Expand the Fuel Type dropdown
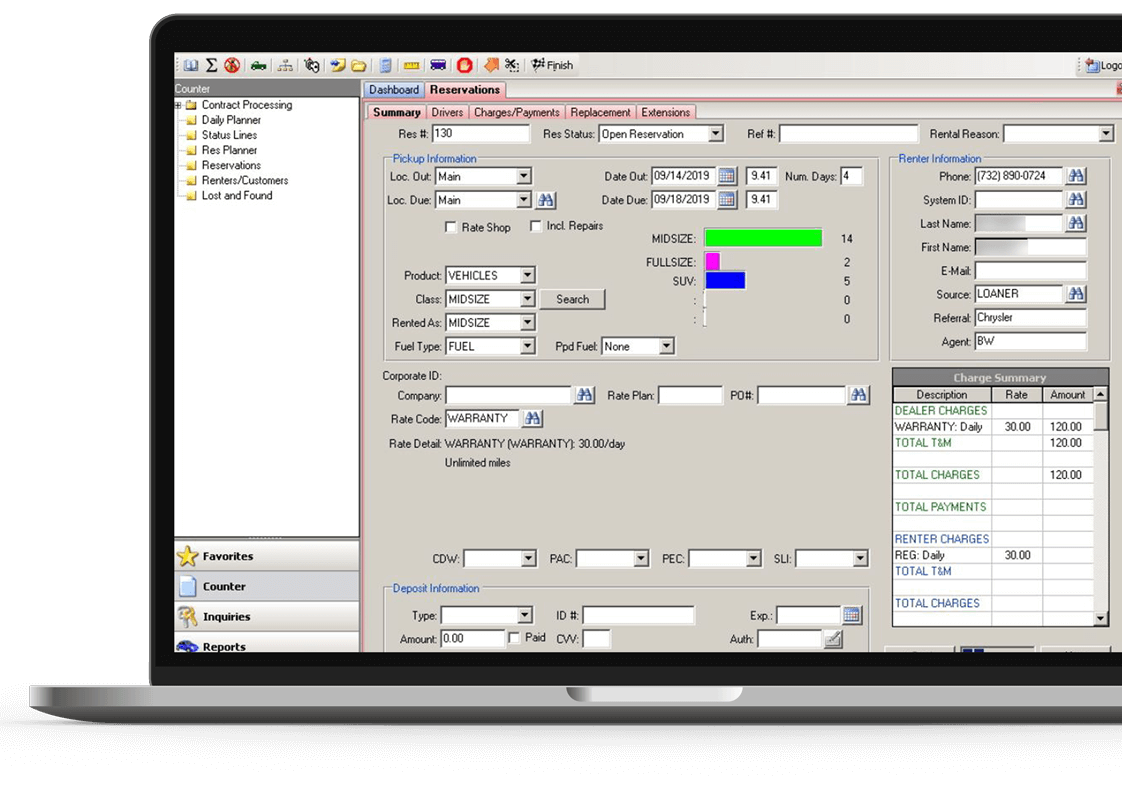Viewport: 1122px width, 805px height. (527, 346)
